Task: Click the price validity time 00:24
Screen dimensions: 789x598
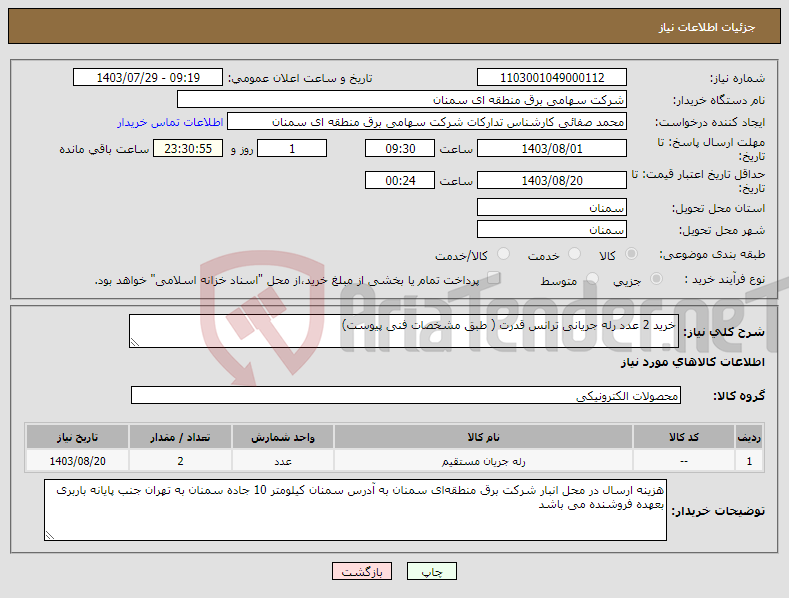Action: pos(400,180)
